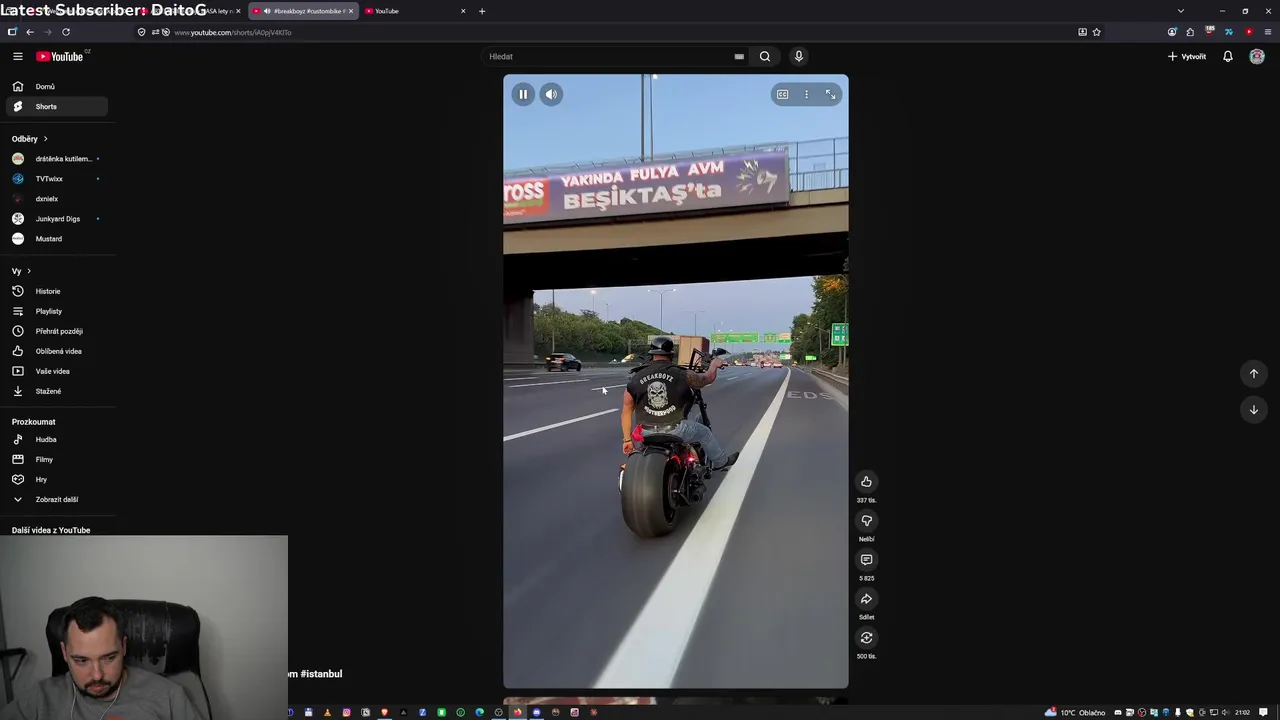Open the YouTube account avatar menu
This screenshot has width=1280, height=720.
(x=1257, y=56)
